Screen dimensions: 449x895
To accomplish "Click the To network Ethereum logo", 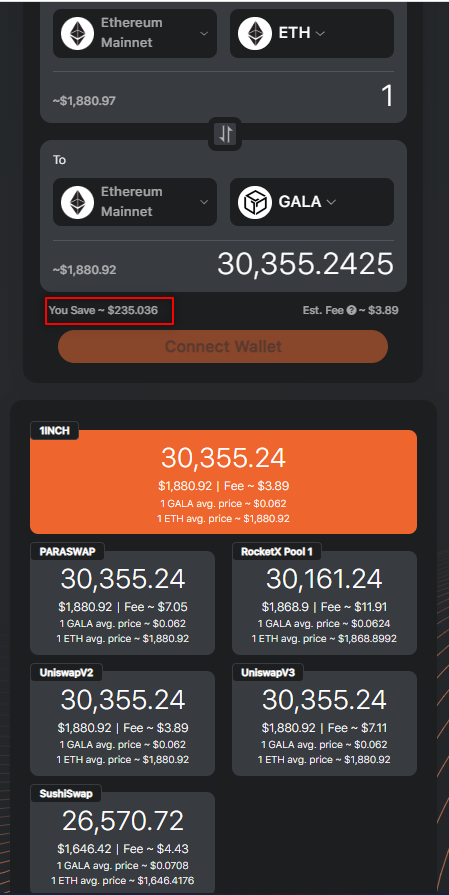I will pyautogui.click(x=78, y=202).
